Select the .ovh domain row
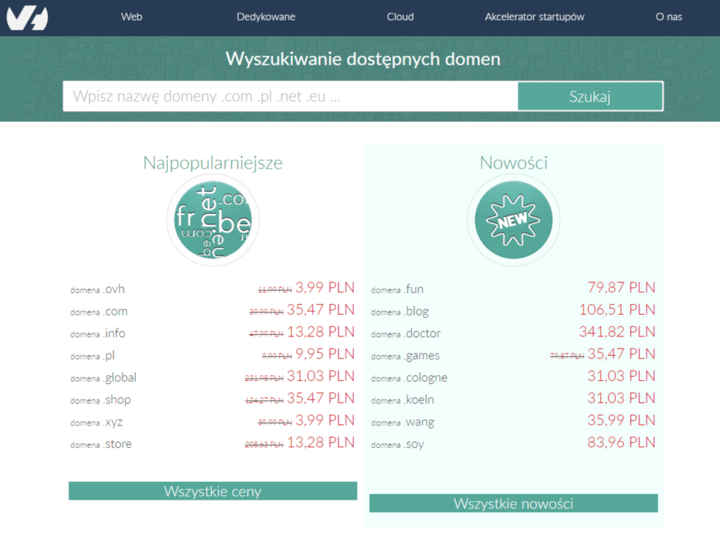The height and width of the screenshot is (556, 720). [x=212, y=289]
